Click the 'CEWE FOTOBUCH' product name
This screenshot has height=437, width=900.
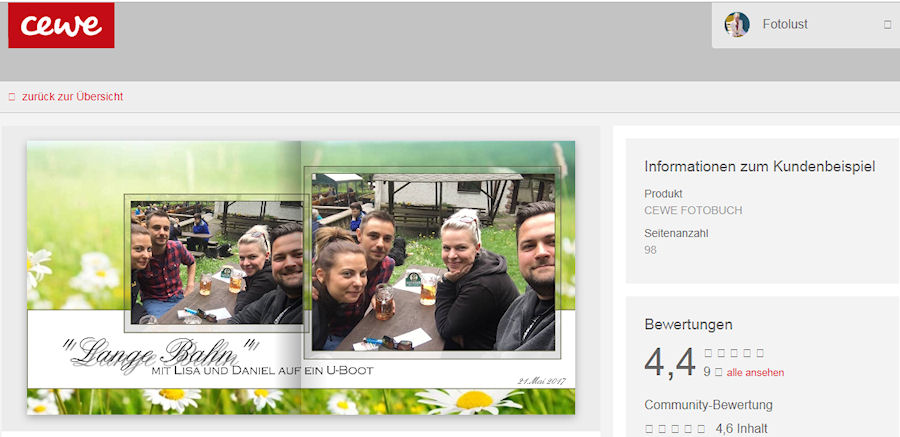pos(693,210)
